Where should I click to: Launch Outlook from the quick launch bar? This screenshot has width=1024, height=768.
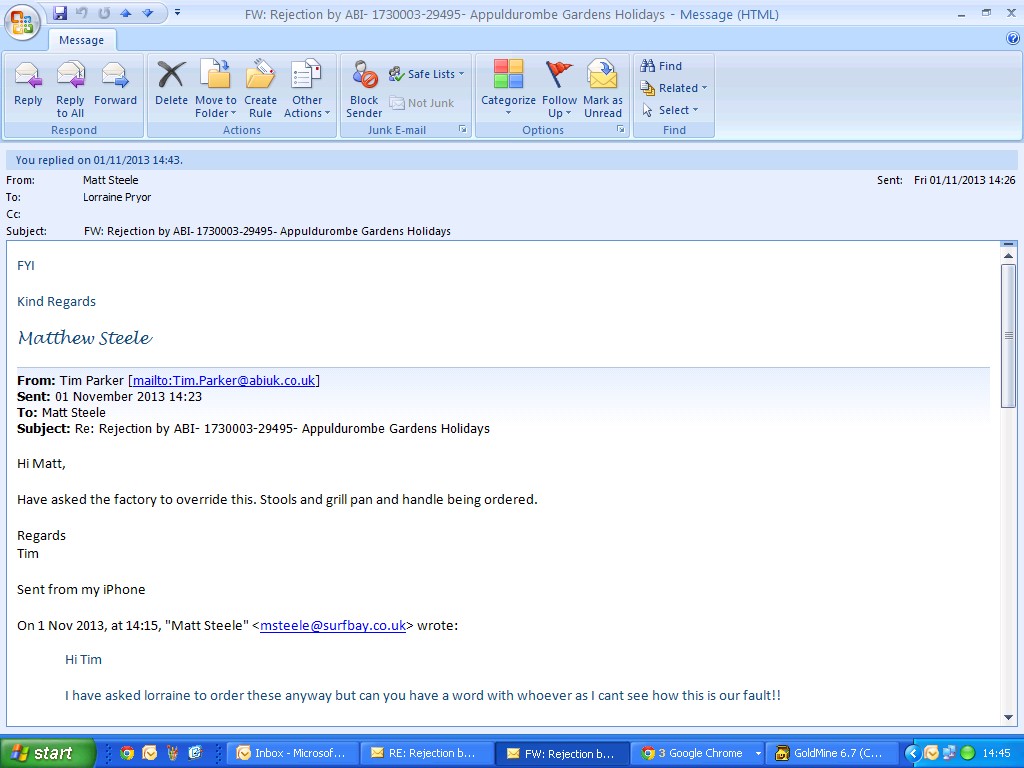click(x=150, y=754)
